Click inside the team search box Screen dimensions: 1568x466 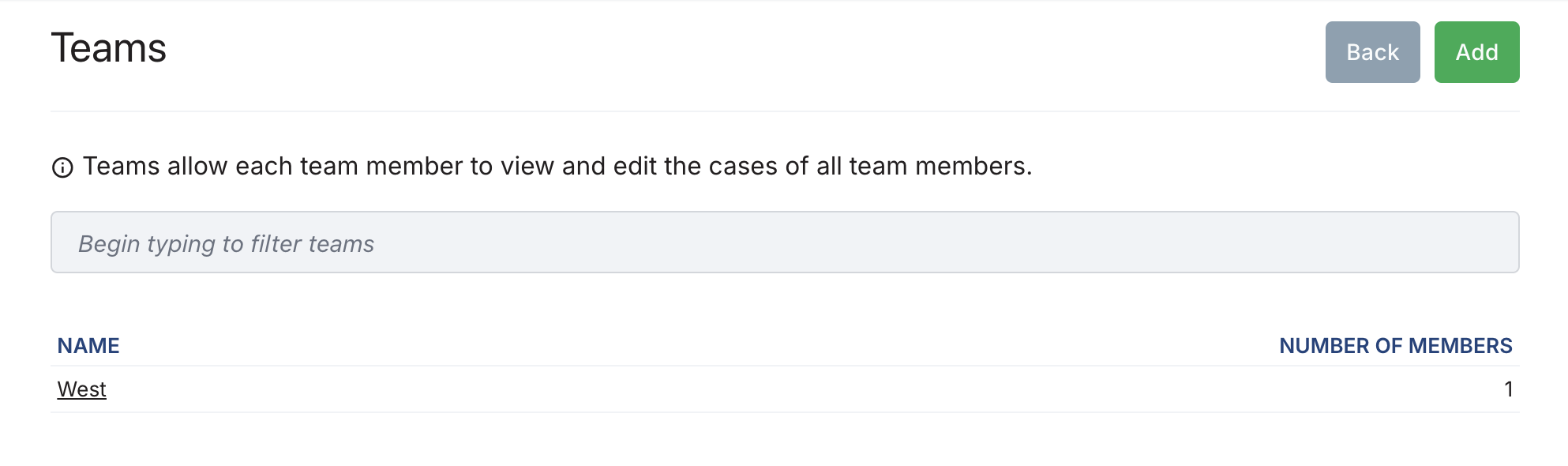[x=785, y=242]
